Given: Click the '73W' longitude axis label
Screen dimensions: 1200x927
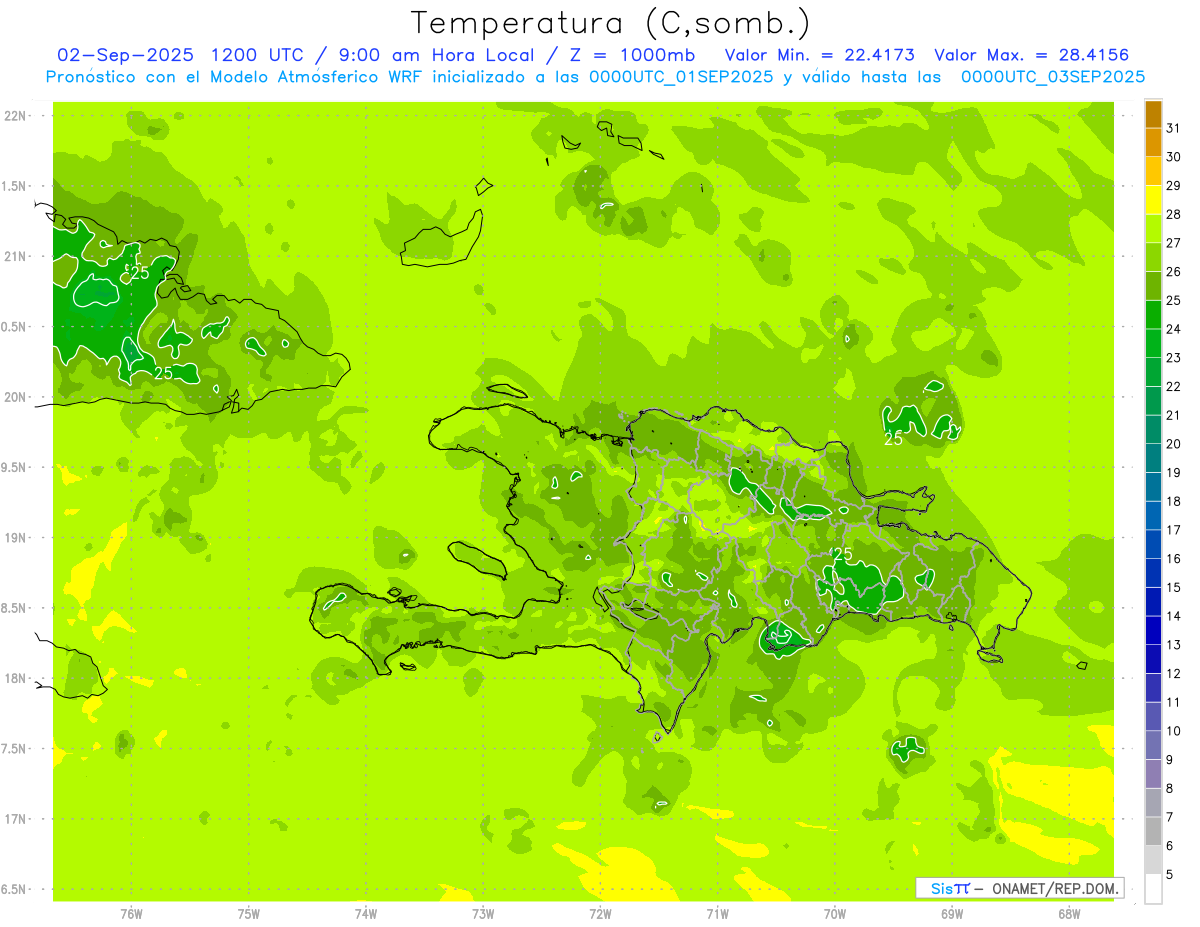Looking at the screenshot, I should click(x=483, y=913).
